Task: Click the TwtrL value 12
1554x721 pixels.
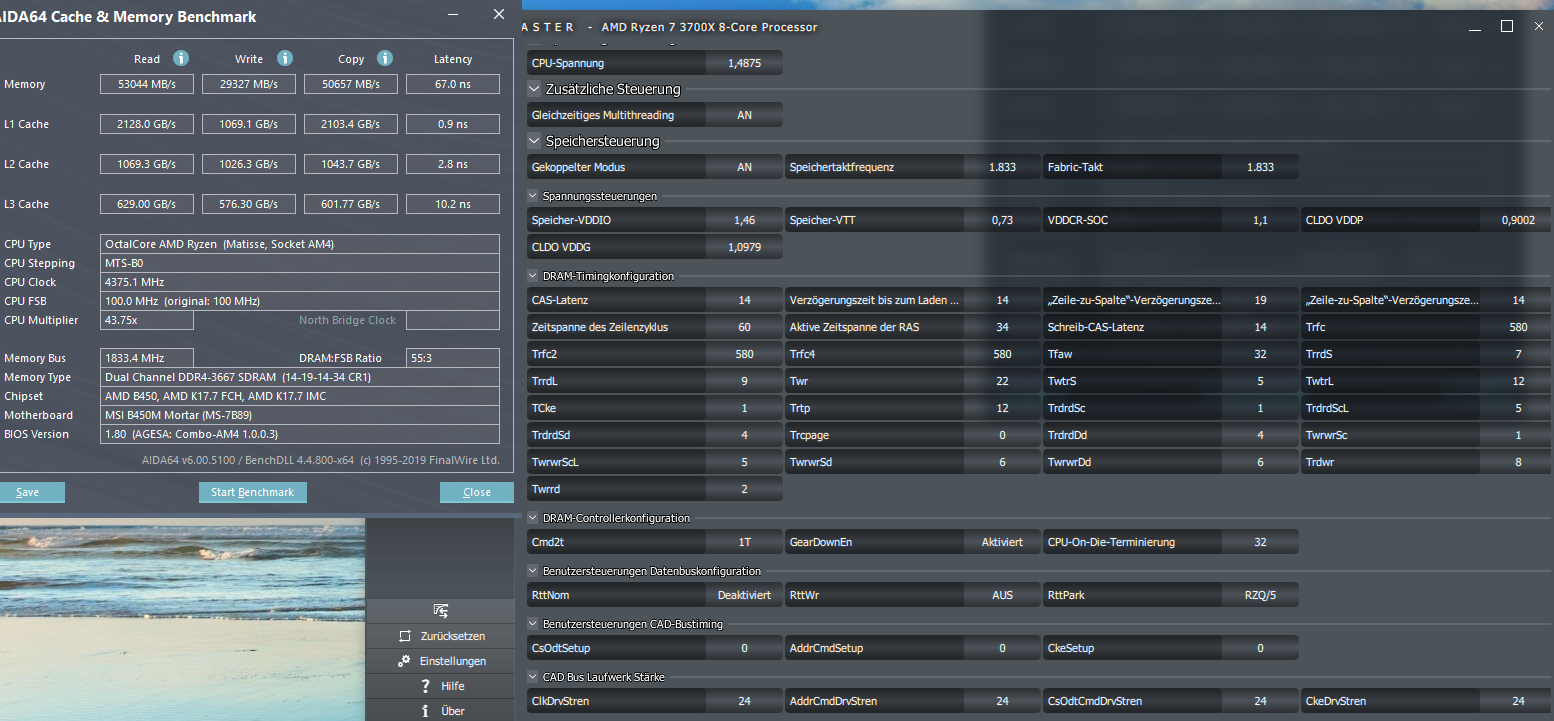Action: pyautogui.click(x=1518, y=381)
